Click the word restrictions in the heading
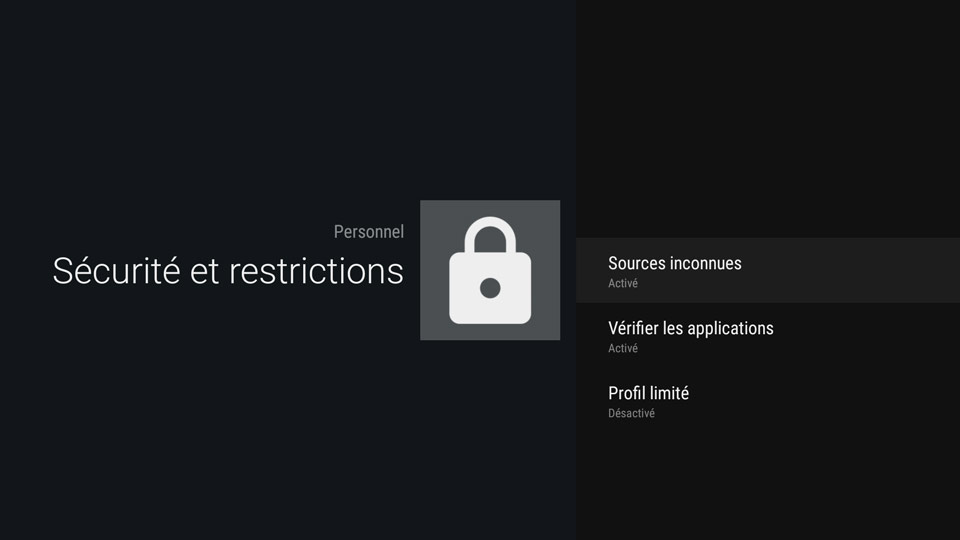The width and height of the screenshot is (960, 540). pyautogui.click(x=316, y=272)
